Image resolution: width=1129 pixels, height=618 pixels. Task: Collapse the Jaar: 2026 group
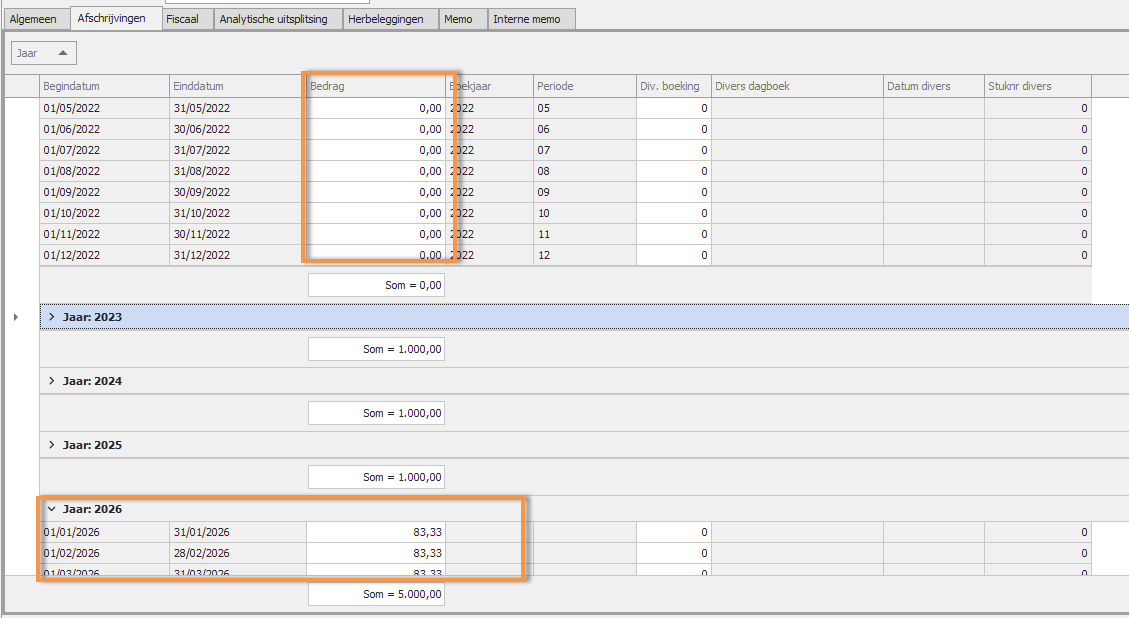pyautogui.click(x=52, y=509)
